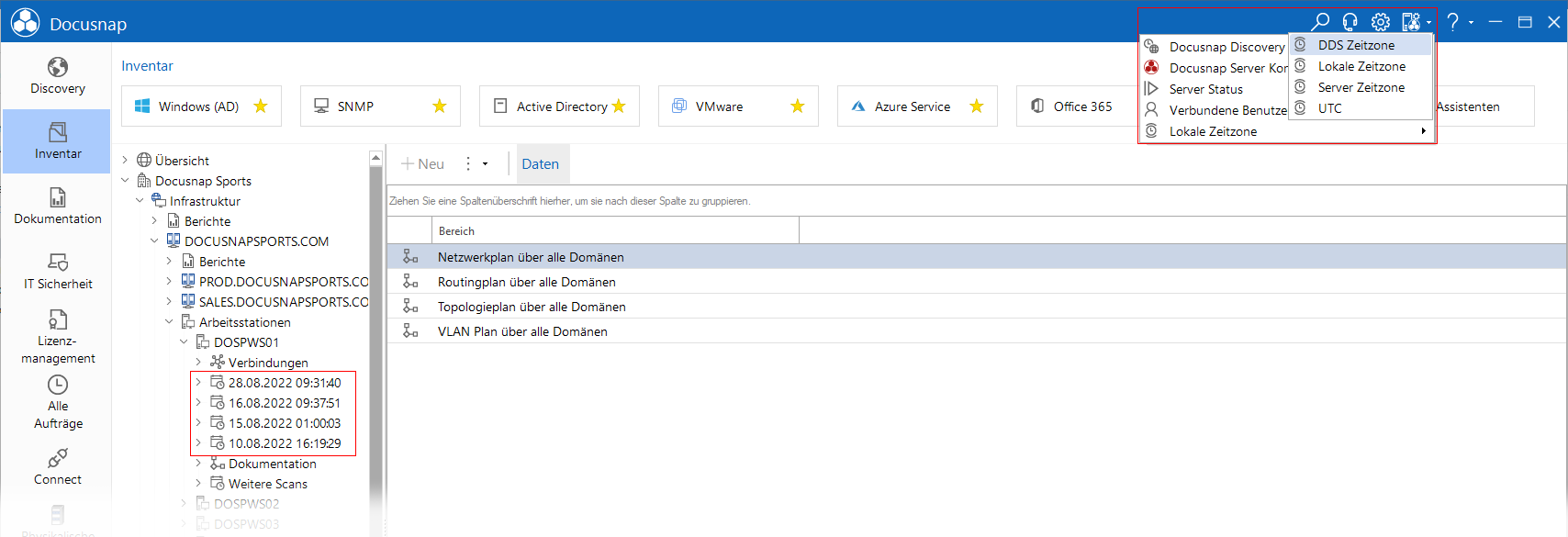
Task: Open the dropdown arrow next to help icon
Action: [x=1471, y=23]
